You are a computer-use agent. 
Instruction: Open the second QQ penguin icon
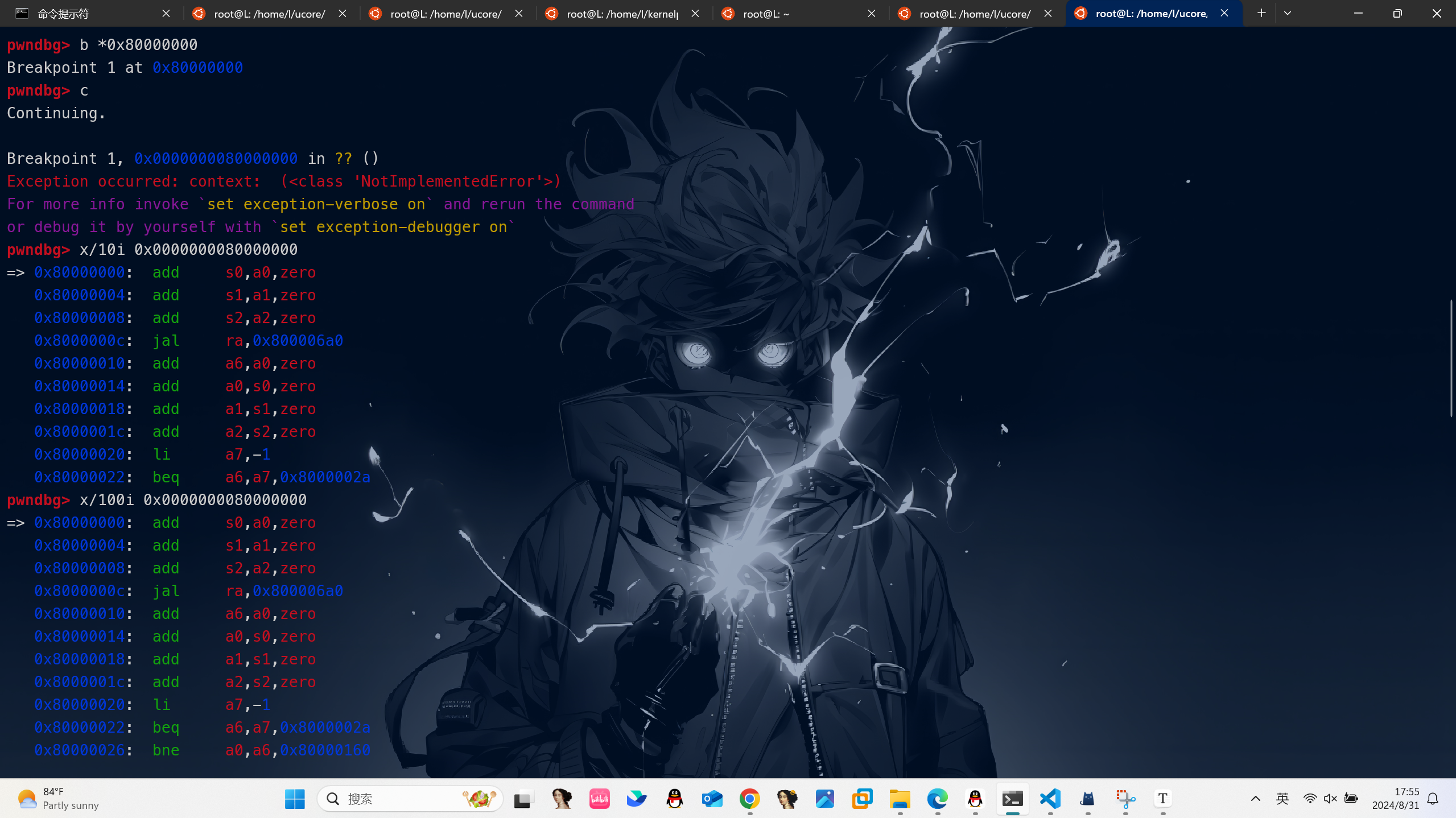click(975, 799)
